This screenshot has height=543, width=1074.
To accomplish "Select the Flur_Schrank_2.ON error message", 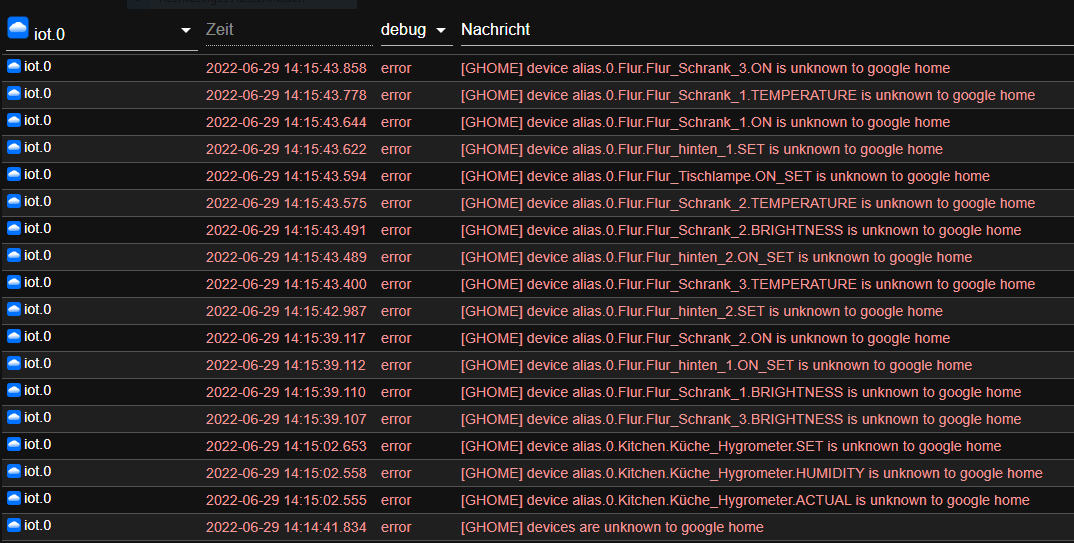I will click(705, 338).
